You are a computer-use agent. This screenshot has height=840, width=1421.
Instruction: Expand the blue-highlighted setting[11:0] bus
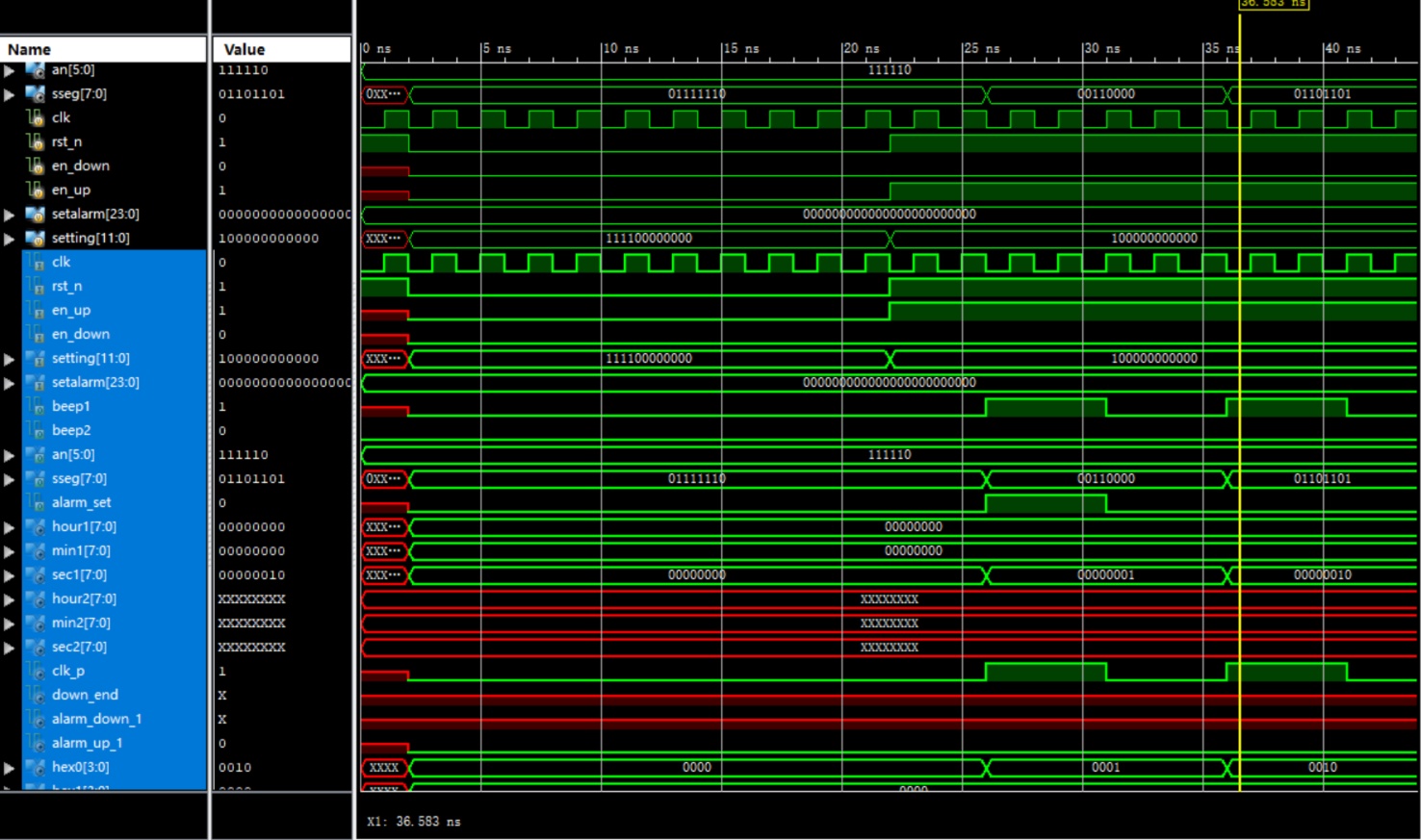pos(10,359)
